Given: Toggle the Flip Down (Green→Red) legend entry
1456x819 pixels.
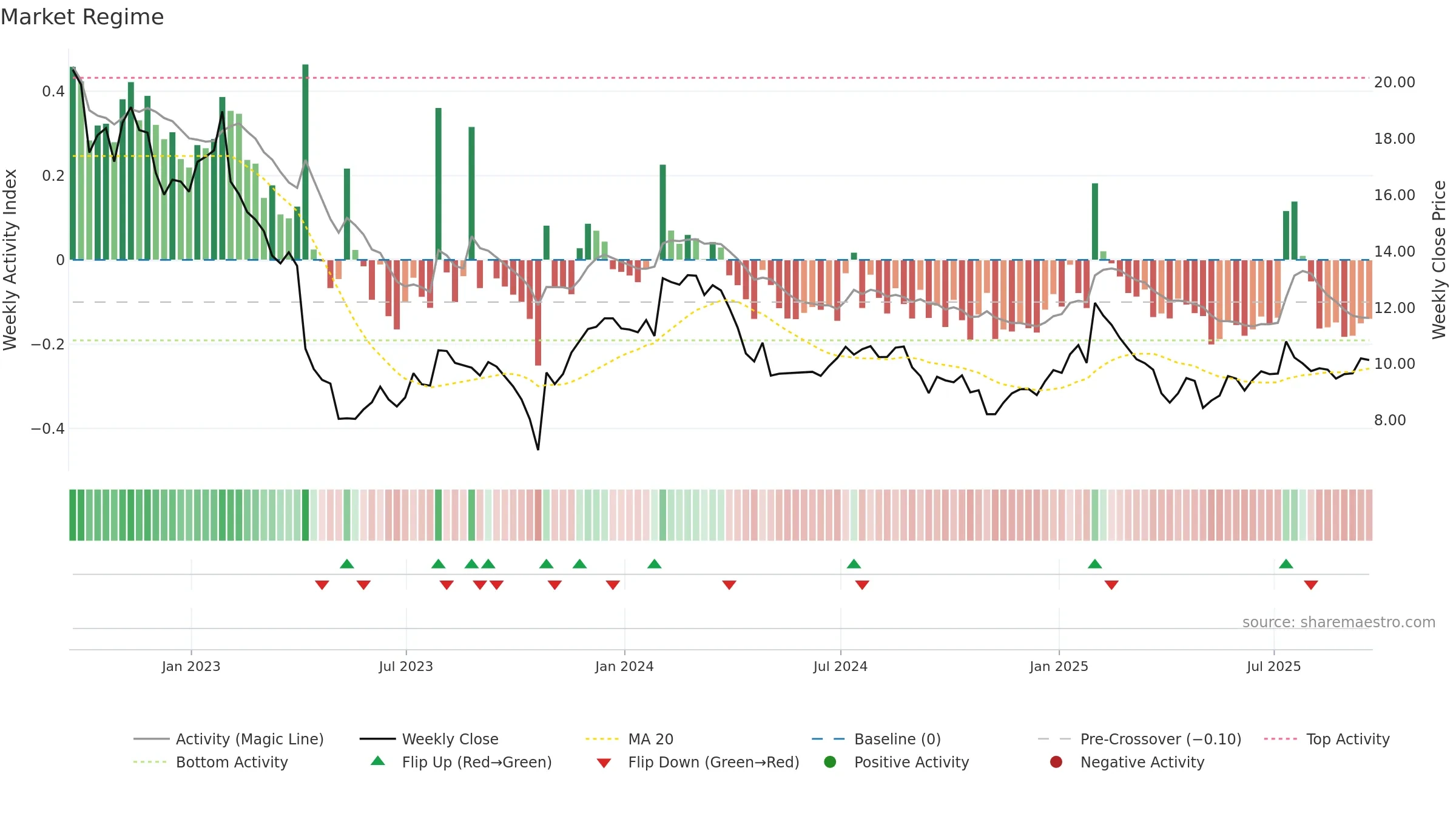Looking at the screenshot, I should pyautogui.click(x=698, y=762).
